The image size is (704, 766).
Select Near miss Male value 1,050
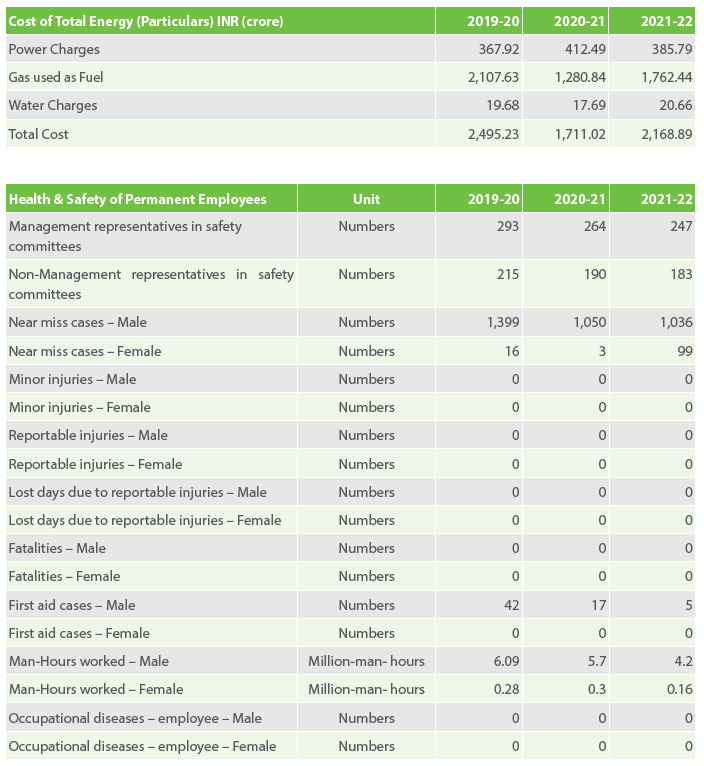pyautogui.click(x=590, y=322)
